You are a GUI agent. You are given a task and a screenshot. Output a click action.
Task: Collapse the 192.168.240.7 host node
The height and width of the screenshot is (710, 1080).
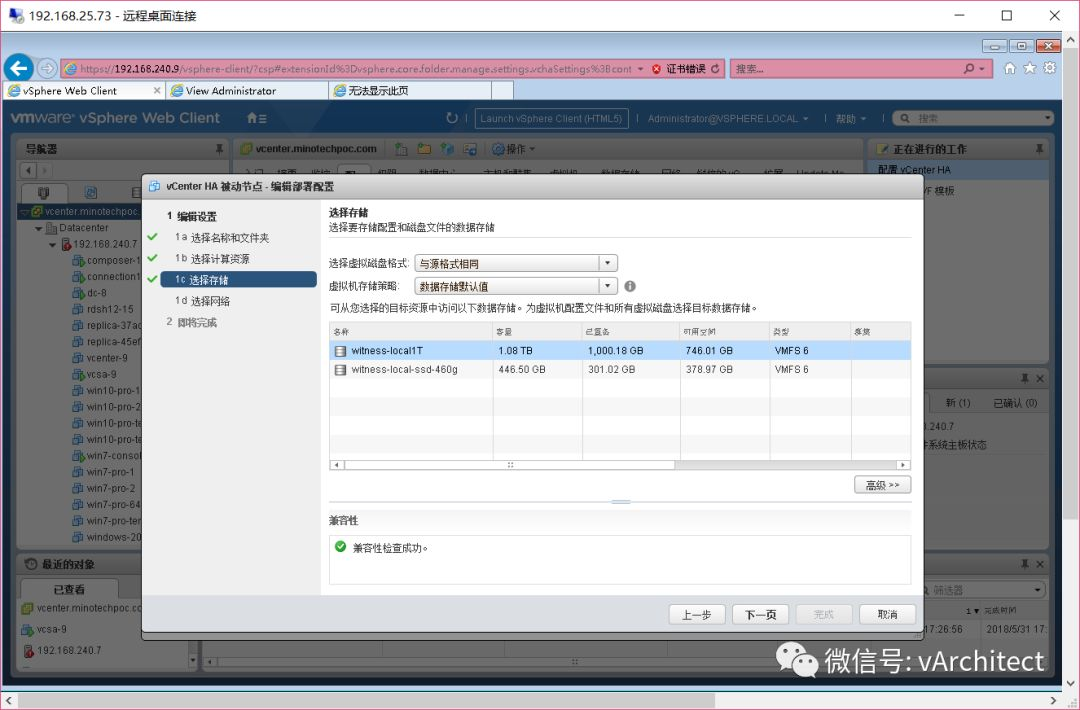pos(52,244)
